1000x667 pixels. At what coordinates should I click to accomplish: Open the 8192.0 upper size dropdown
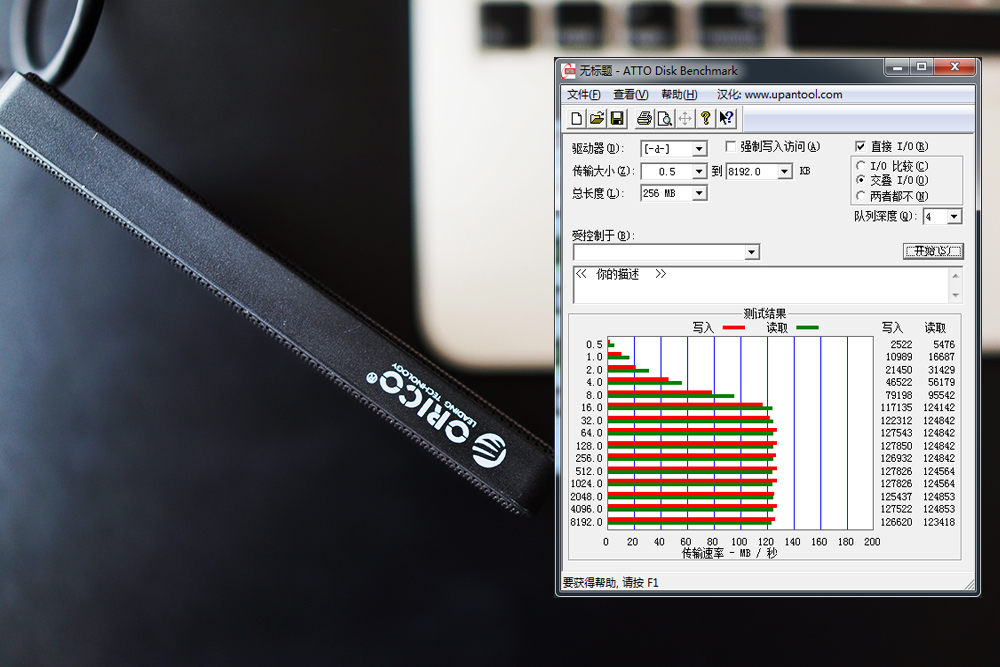[784, 172]
